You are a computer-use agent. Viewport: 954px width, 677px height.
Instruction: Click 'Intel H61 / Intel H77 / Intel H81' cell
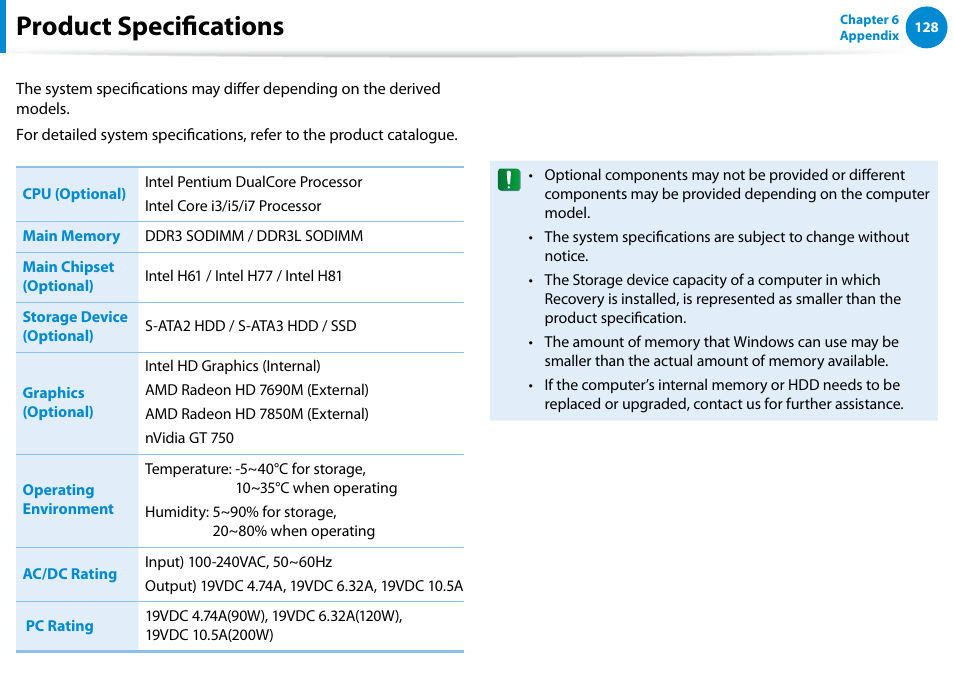point(243,276)
